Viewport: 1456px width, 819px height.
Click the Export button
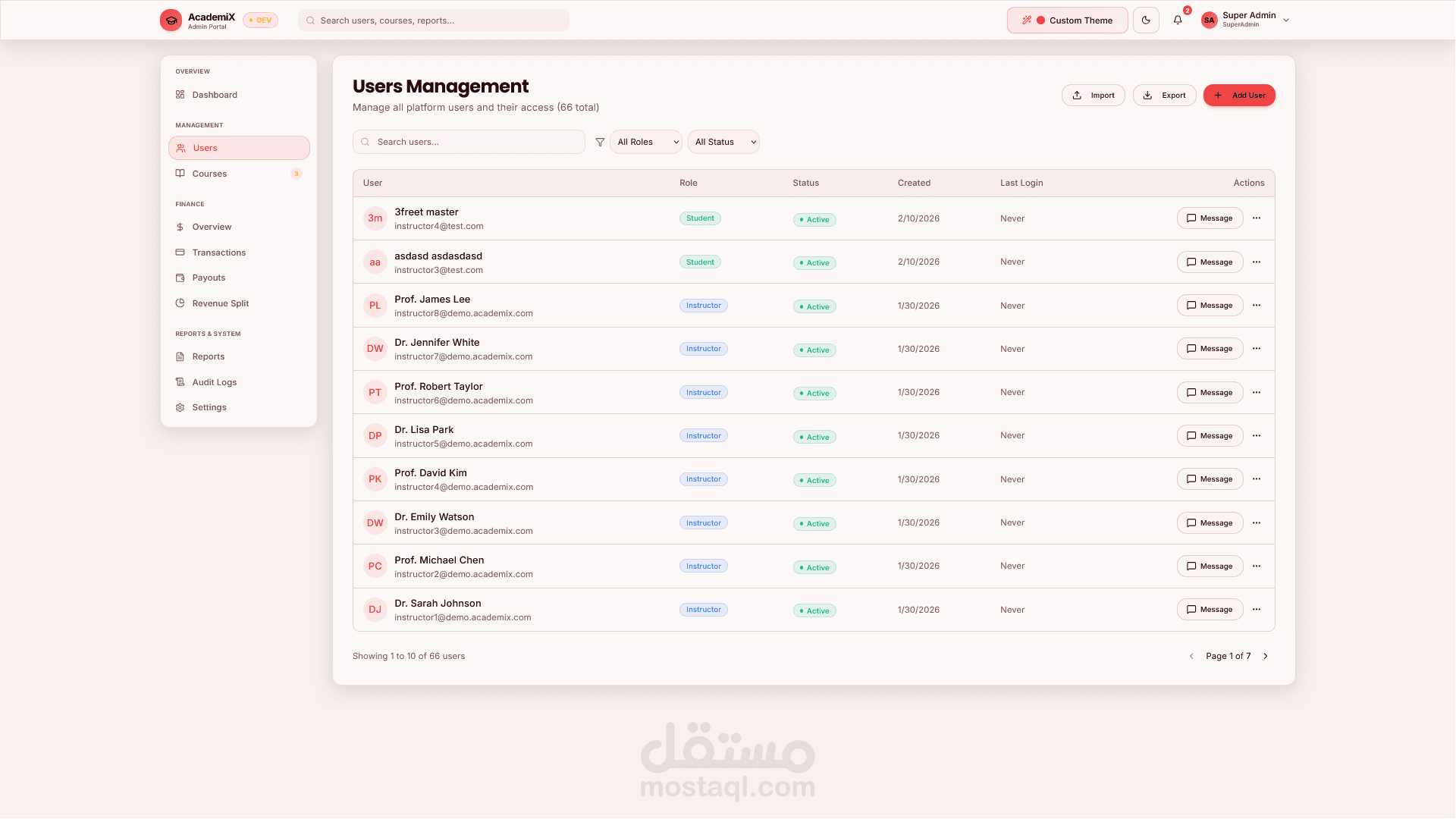click(1164, 96)
